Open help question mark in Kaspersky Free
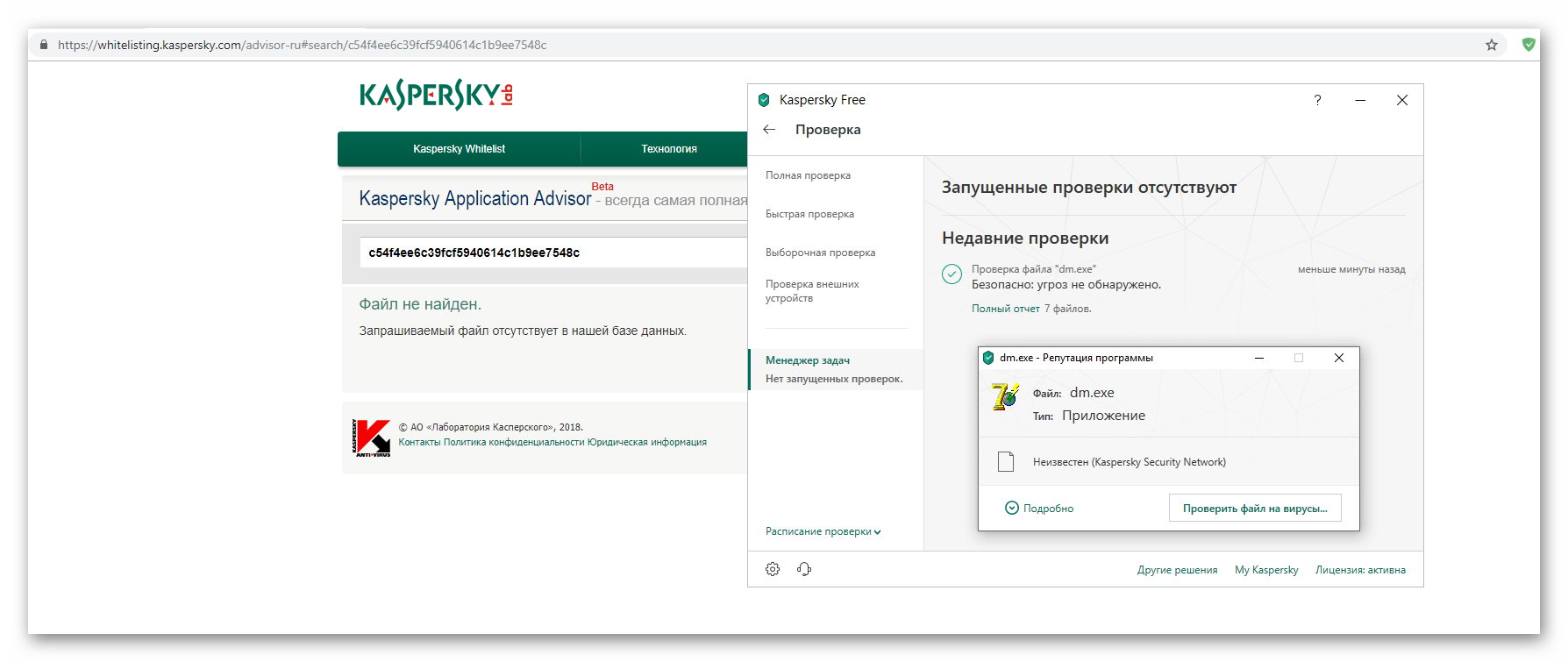This screenshot has width=1568, height=662. click(1317, 100)
